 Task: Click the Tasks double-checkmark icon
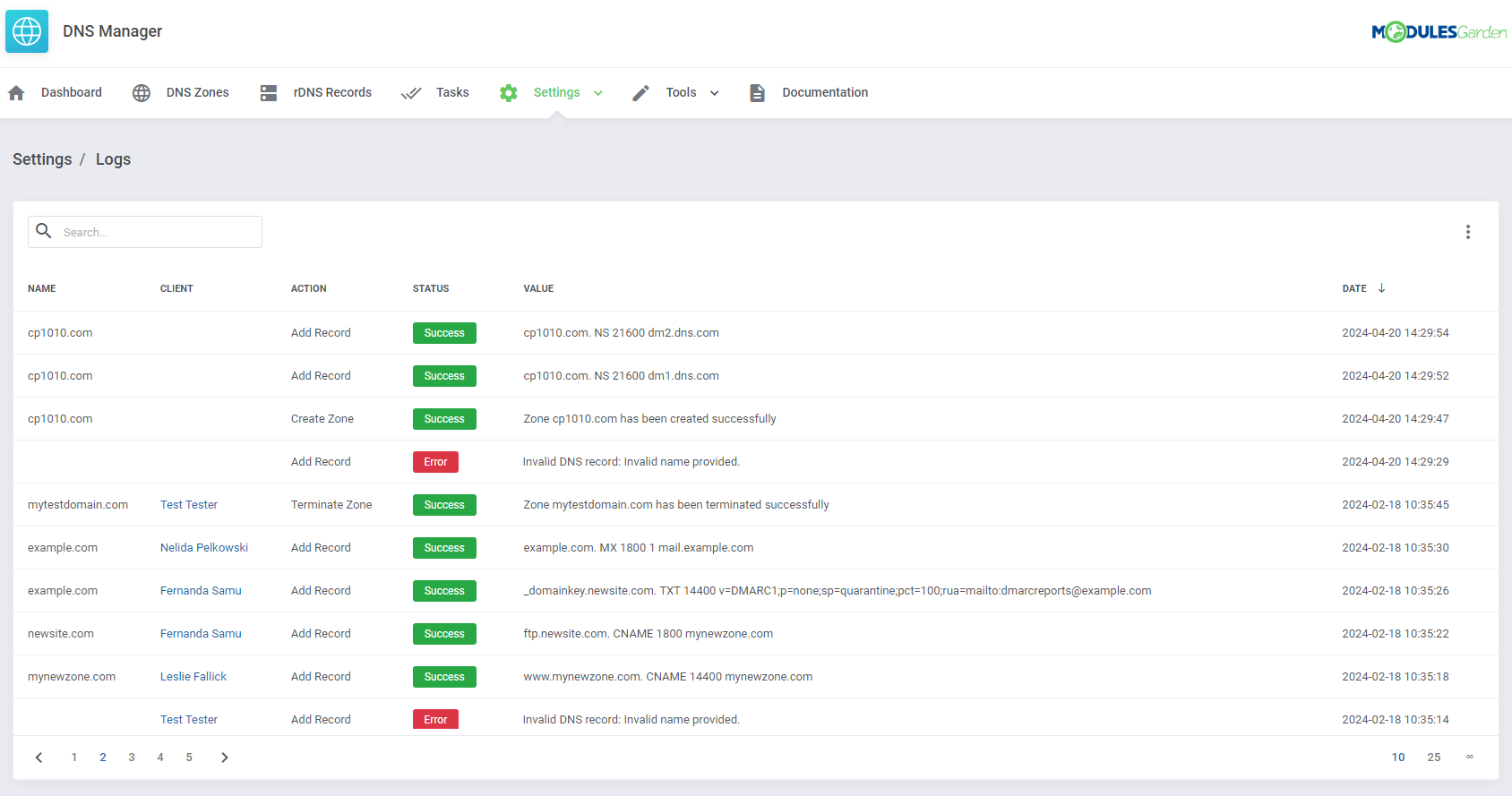click(x=411, y=93)
